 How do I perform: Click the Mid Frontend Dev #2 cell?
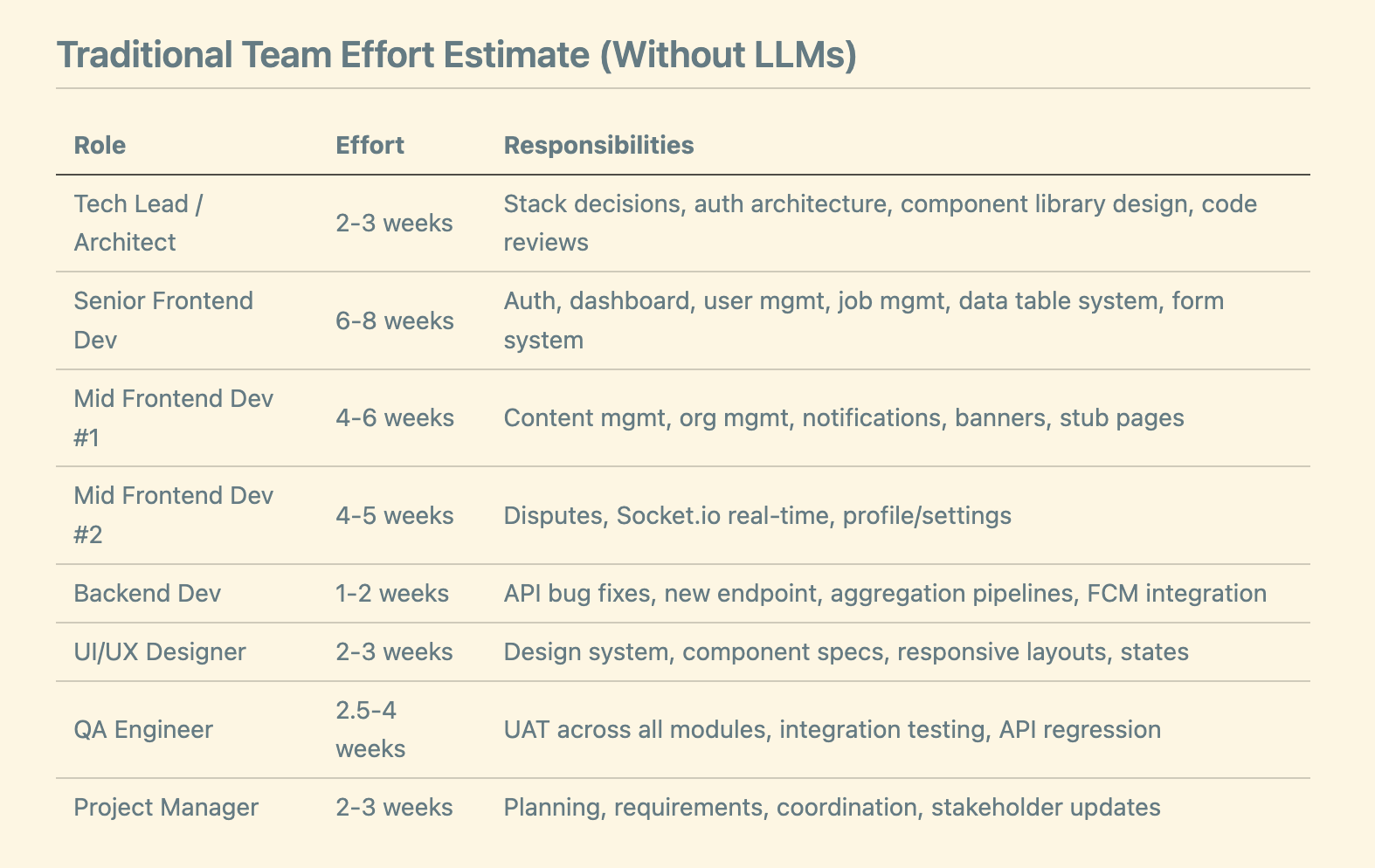[174, 514]
